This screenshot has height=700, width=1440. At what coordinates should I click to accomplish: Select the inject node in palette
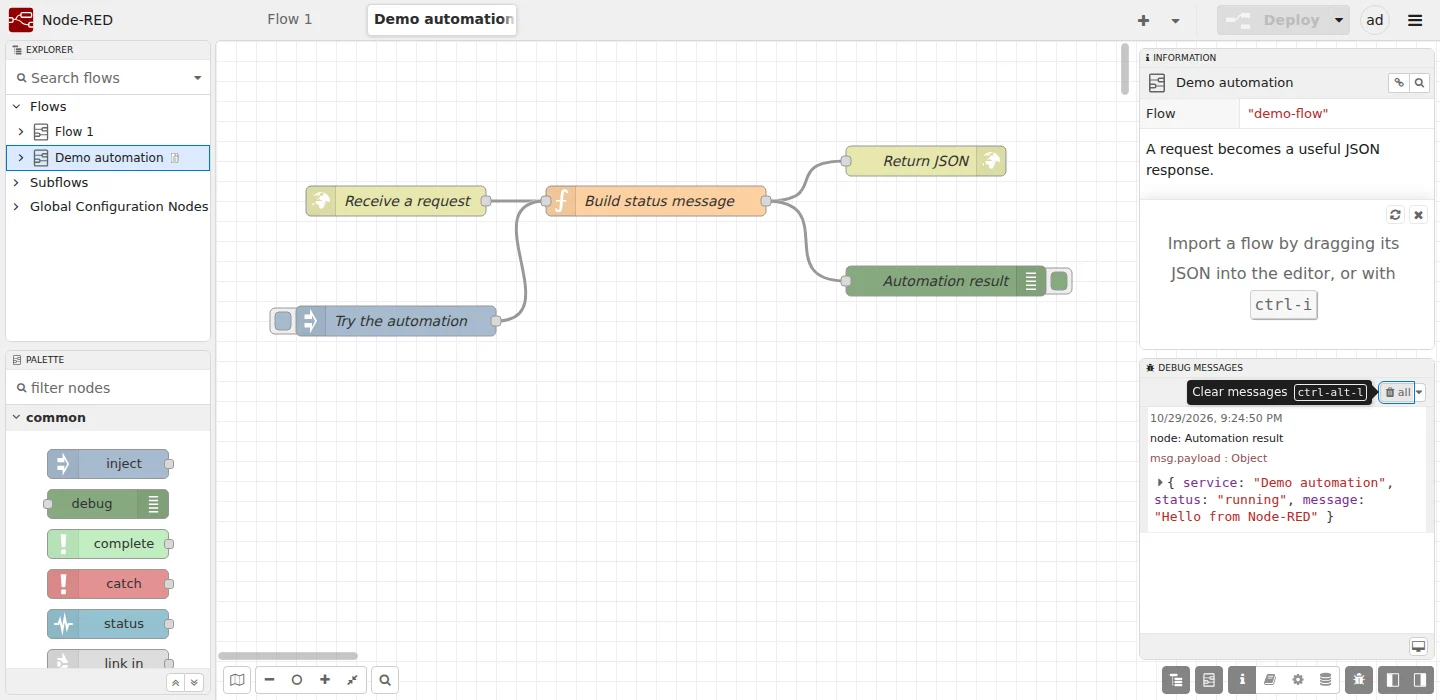point(108,464)
